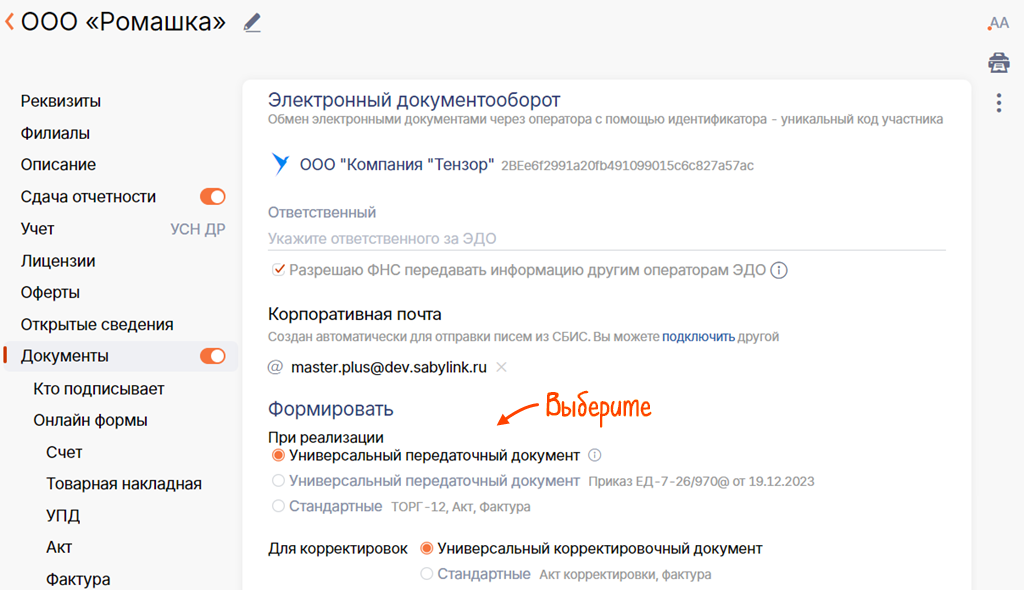The image size is (1024, 590).
Task: Remove the master.plus@dev.sabylink.ru email with X
Action: 502,367
